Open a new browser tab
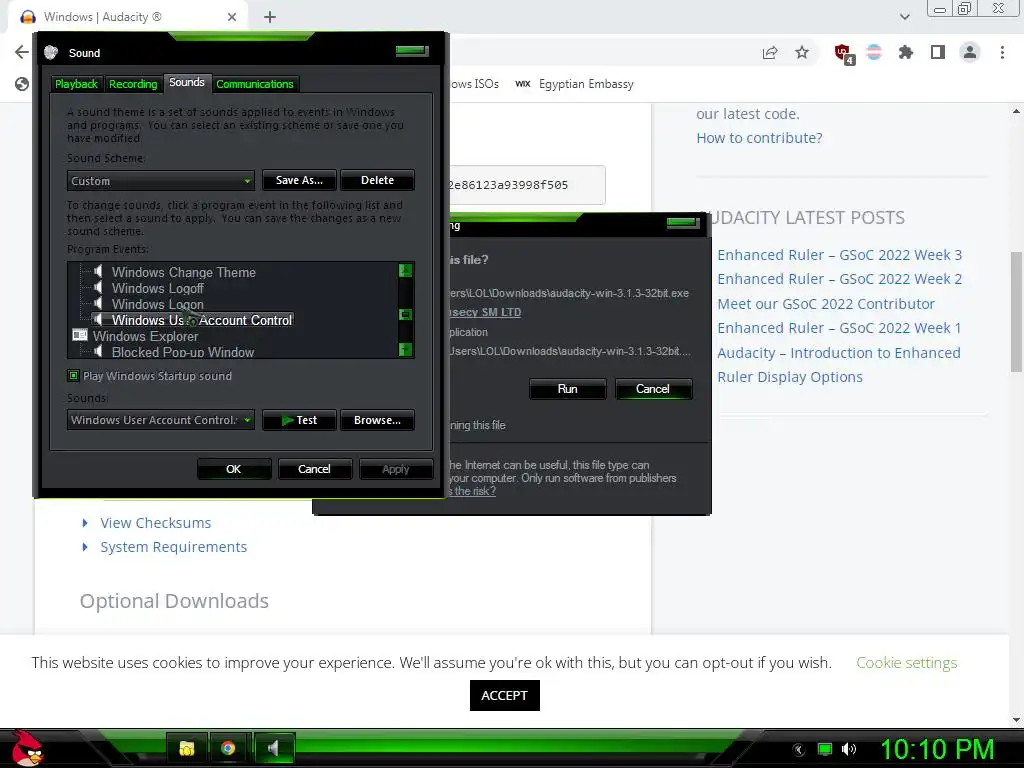Screen dimensions: 1024x768 [x=270, y=17]
